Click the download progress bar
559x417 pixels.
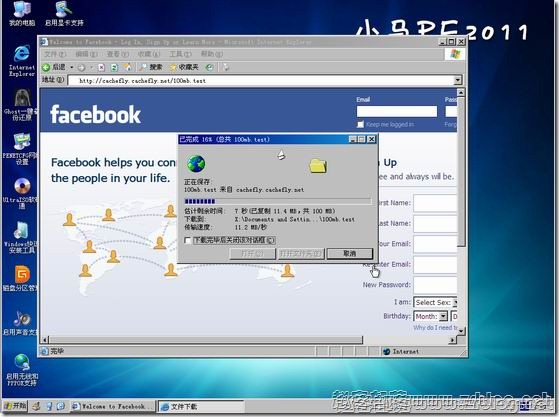[x=278, y=201]
